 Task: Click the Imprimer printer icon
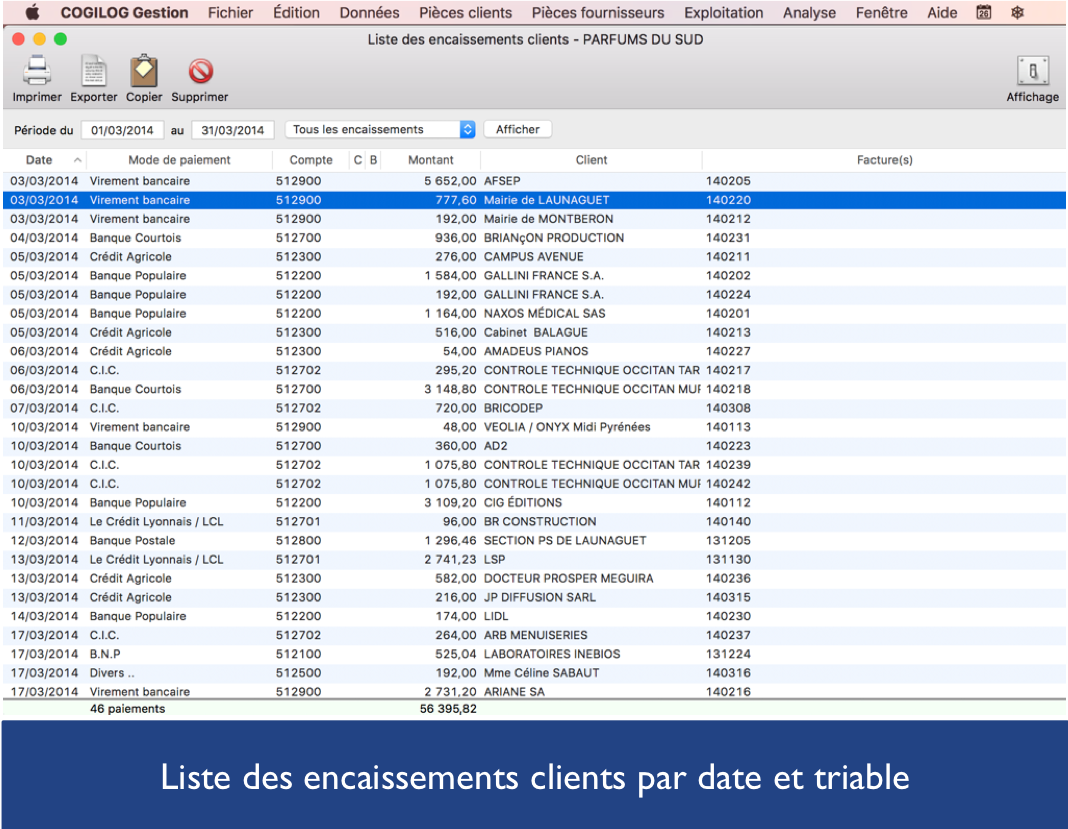[37, 71]
